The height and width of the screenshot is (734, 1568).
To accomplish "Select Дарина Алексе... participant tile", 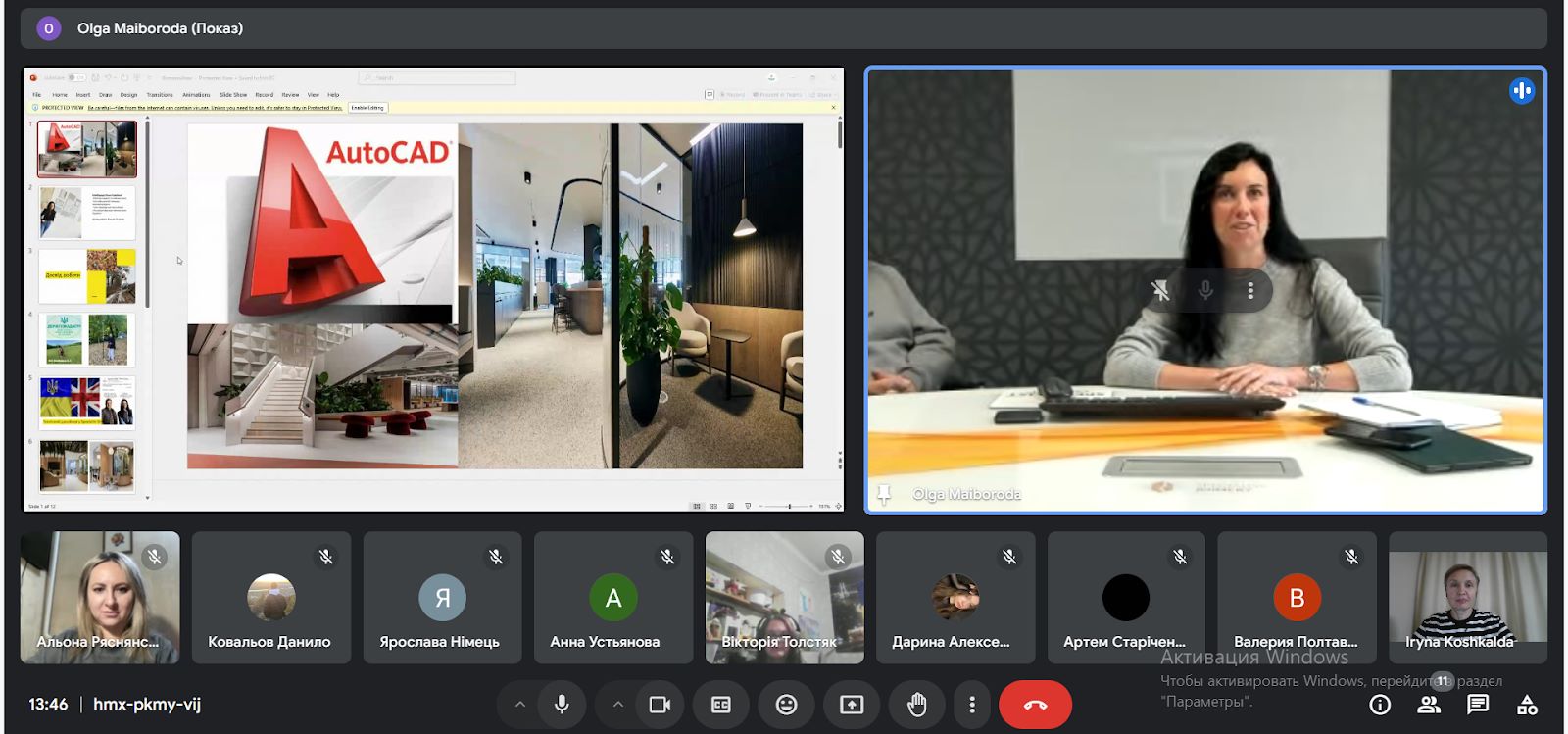I will click(955, 598).
